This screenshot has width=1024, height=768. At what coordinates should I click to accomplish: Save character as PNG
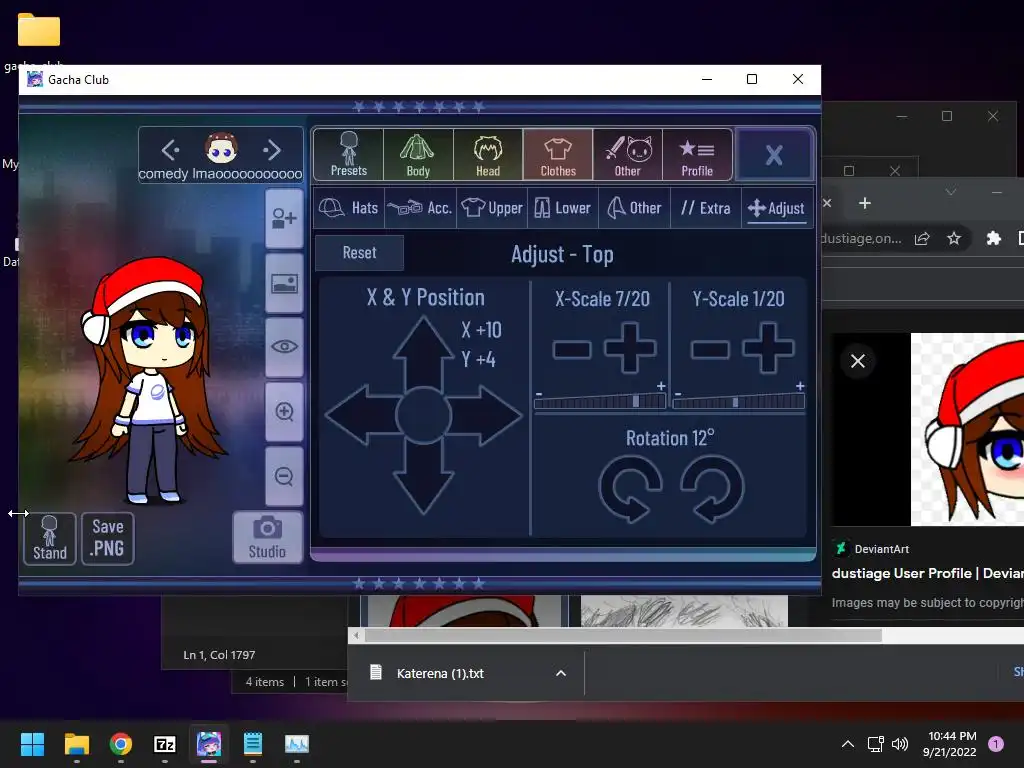108,539
